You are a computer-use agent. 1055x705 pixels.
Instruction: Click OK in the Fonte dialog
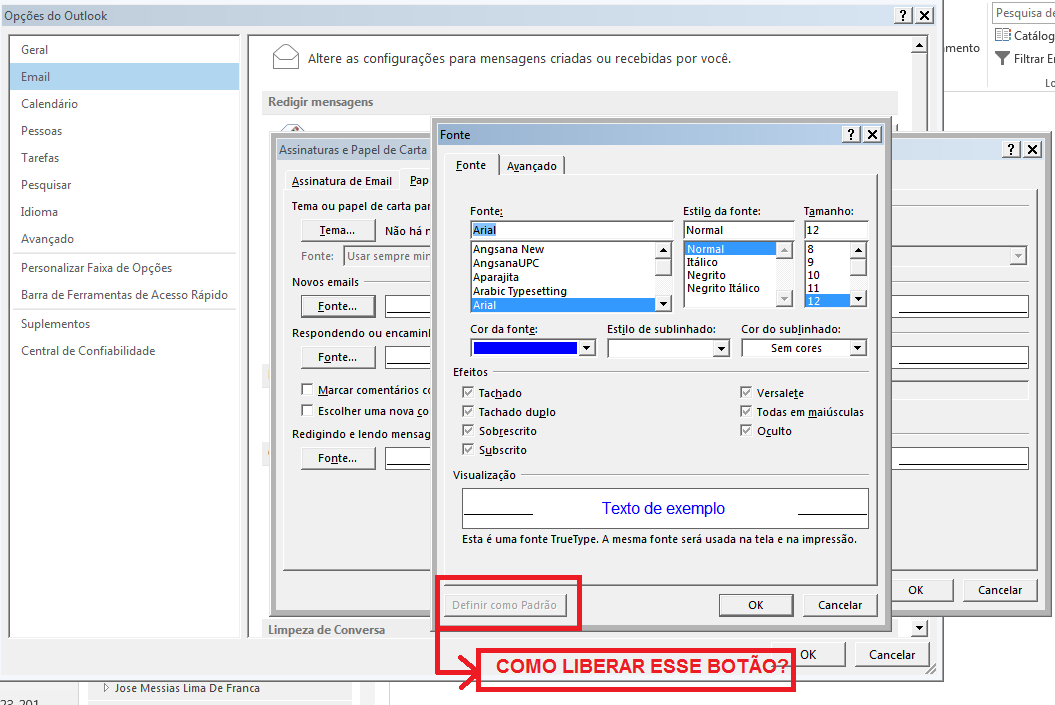[x=756, y=605]
